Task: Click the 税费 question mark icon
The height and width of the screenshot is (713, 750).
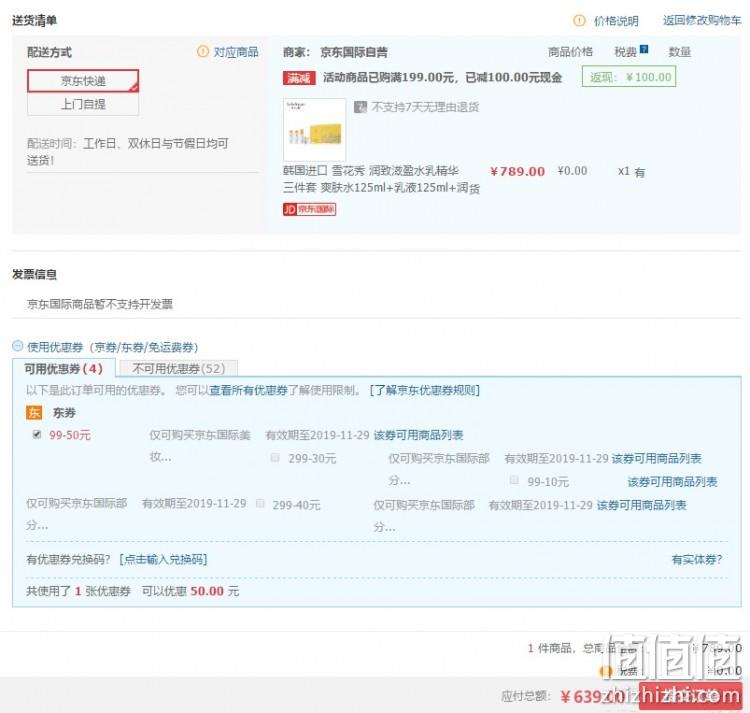Action: click(x=644, y=49)
